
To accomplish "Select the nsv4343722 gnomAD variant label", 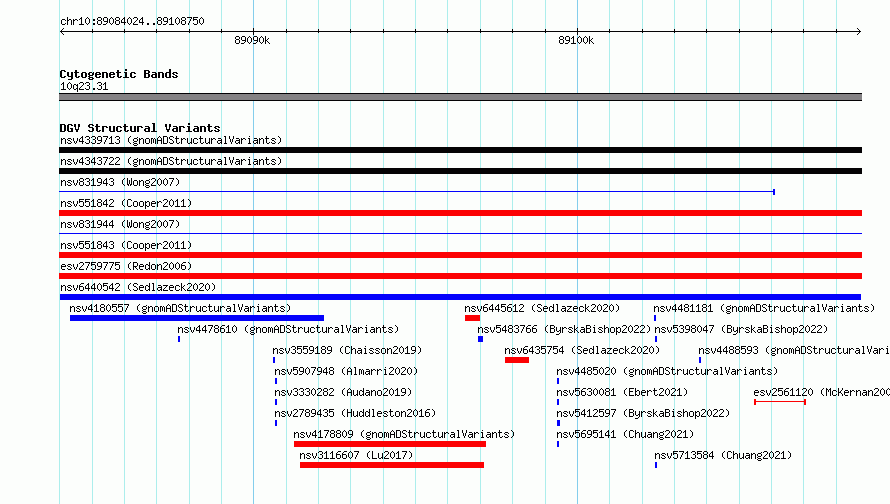I will coord(171,161).
